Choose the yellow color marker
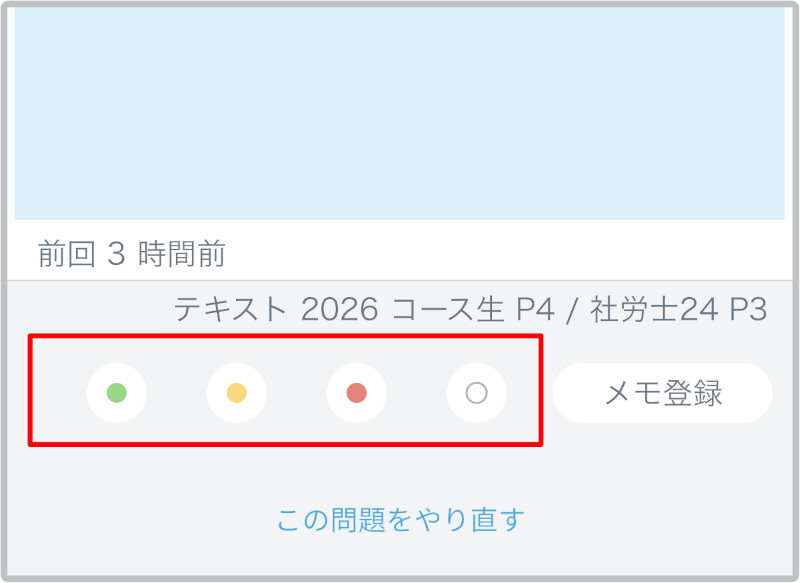This screenshot has height=583, width=800. (236, 393)
